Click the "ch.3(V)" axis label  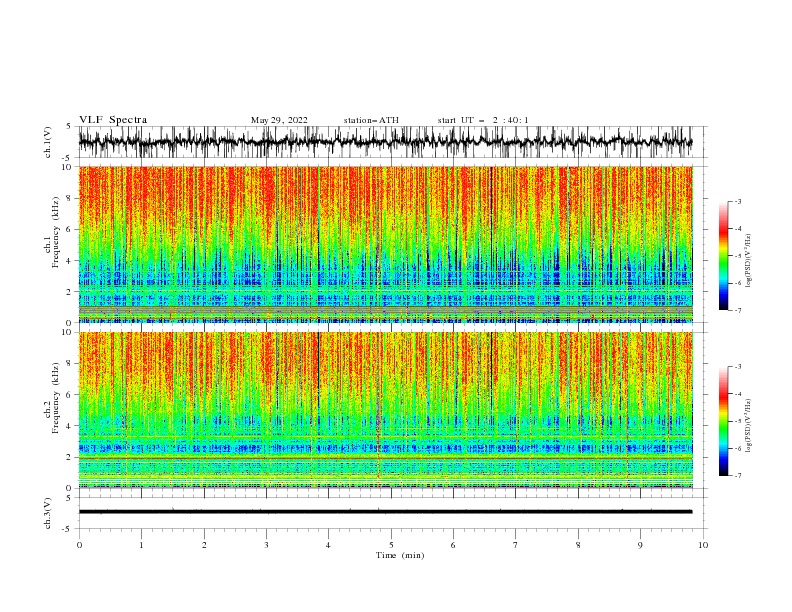(x=48, y=513)
